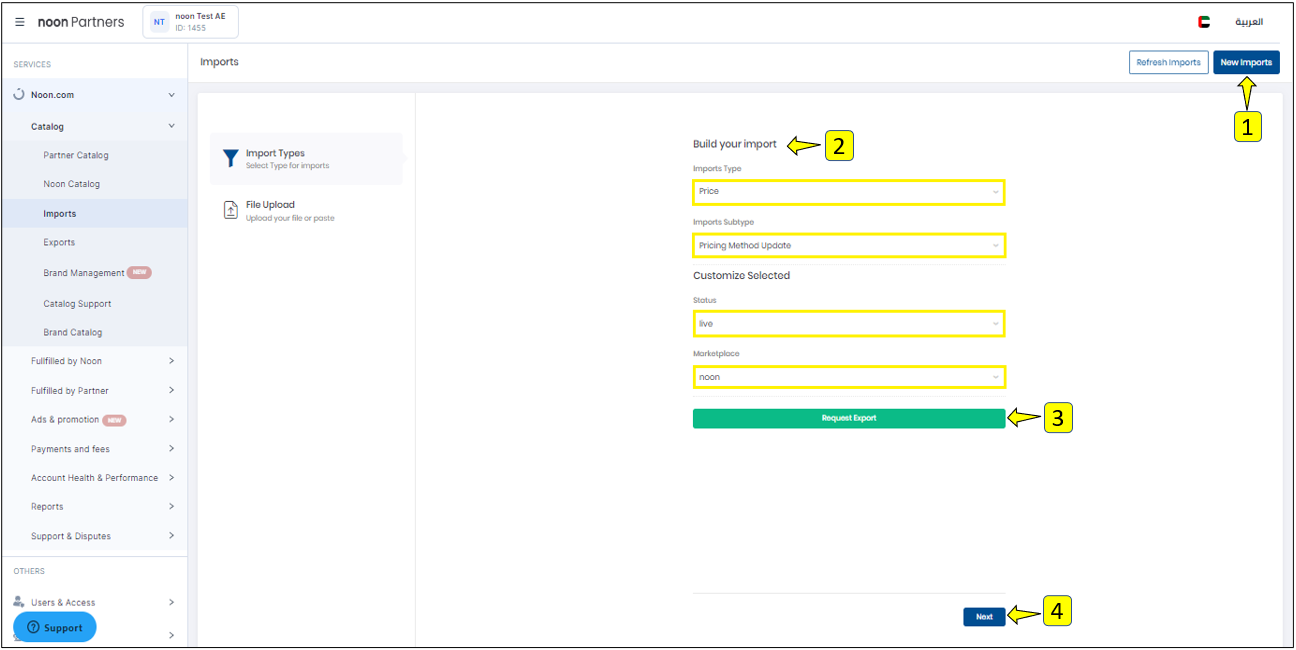Viewport: 1296px width, 650px height.
Task: Click the Noon.com spinner logo icon
Action: 19,95
